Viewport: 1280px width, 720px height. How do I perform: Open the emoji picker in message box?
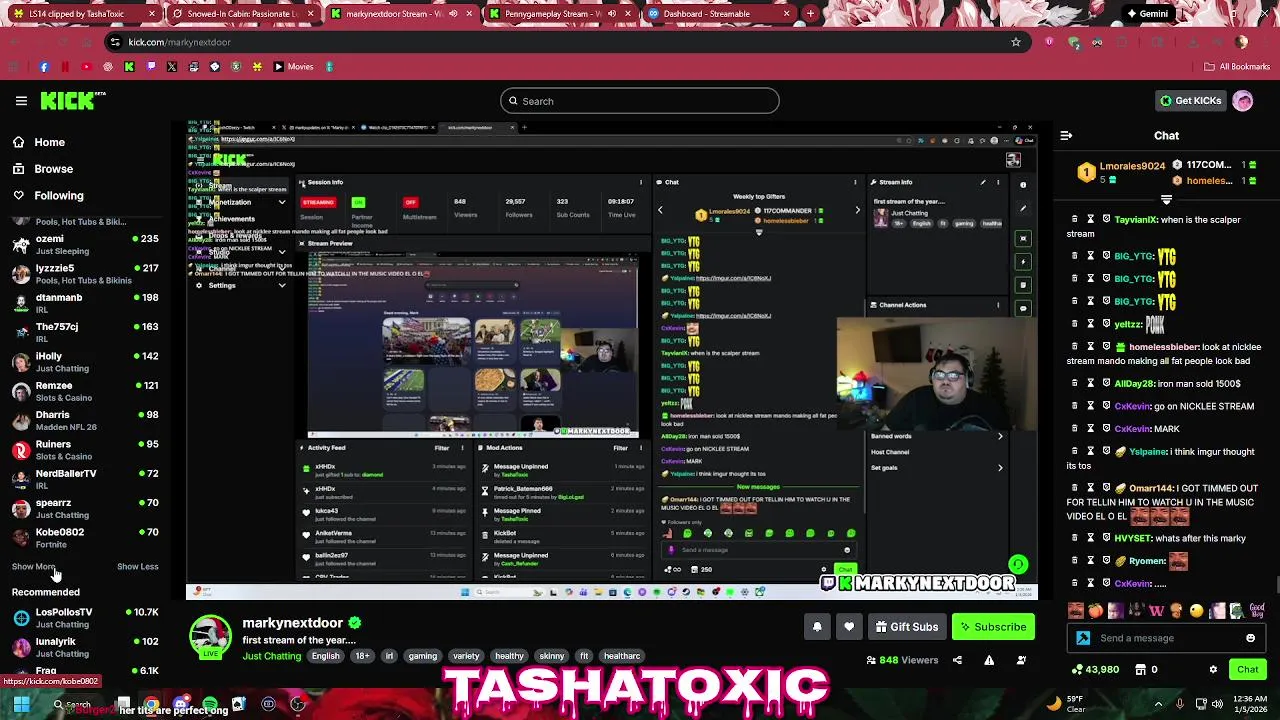pos(1250,638)
